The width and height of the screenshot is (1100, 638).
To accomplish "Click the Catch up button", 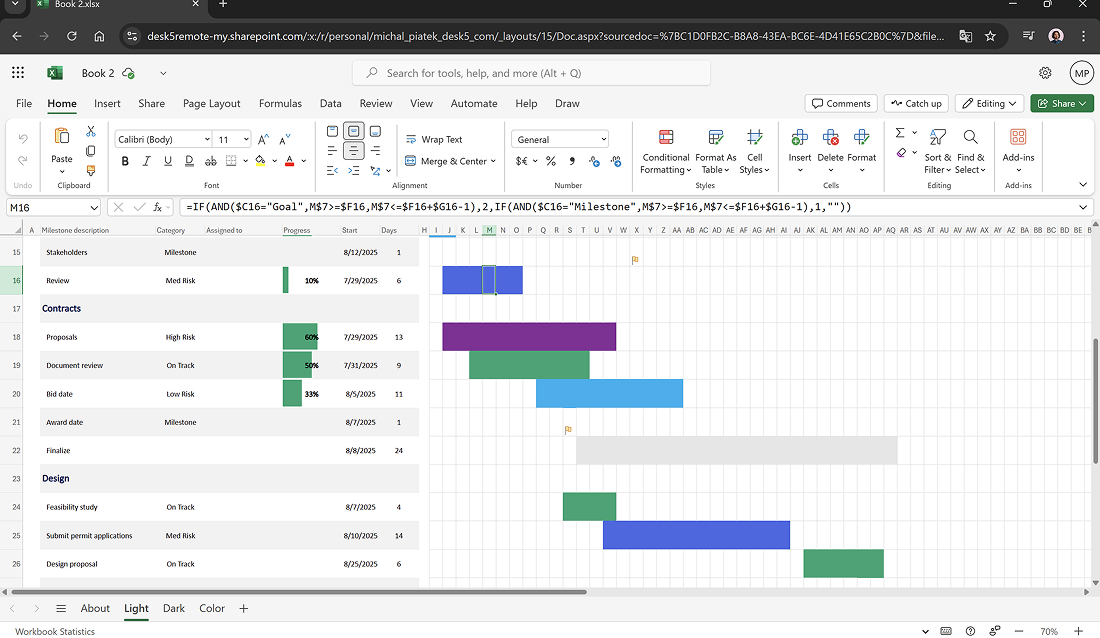I will (916, 103).
